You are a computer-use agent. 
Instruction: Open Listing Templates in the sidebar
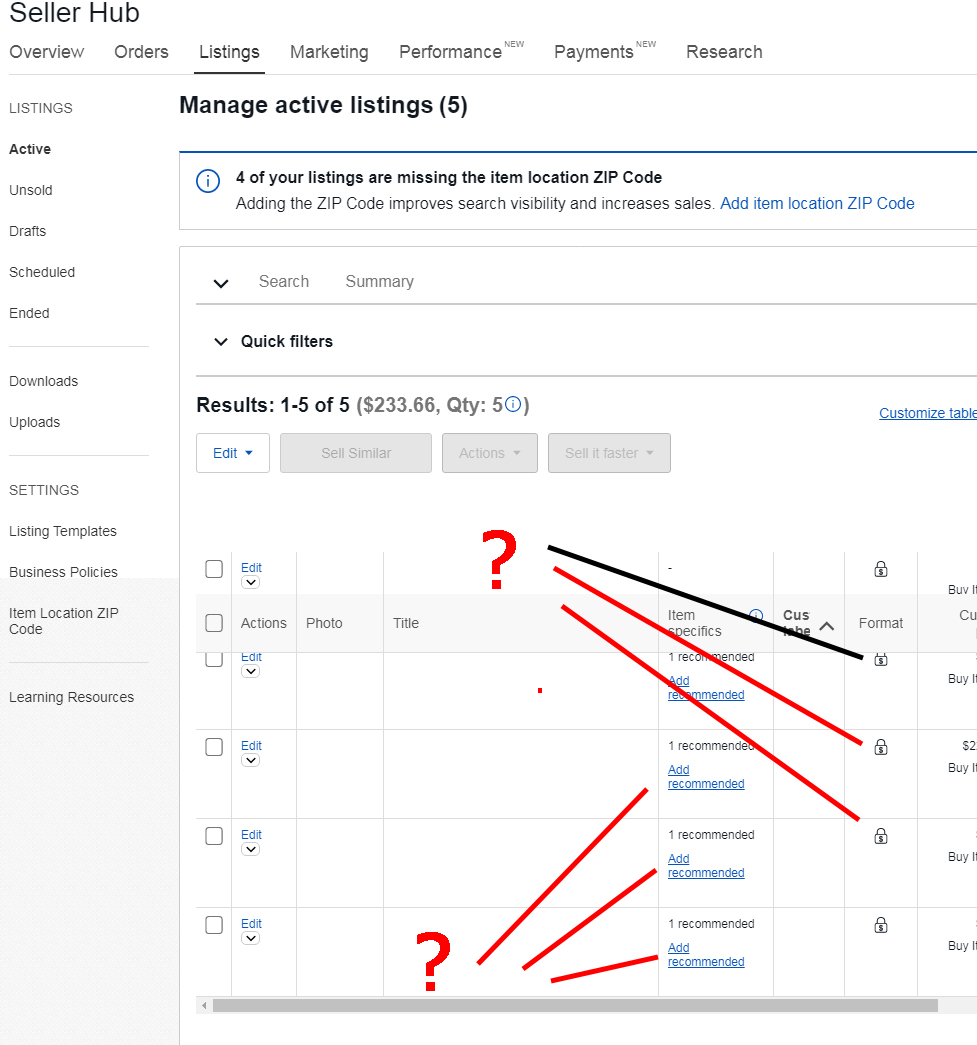[63, 531]
